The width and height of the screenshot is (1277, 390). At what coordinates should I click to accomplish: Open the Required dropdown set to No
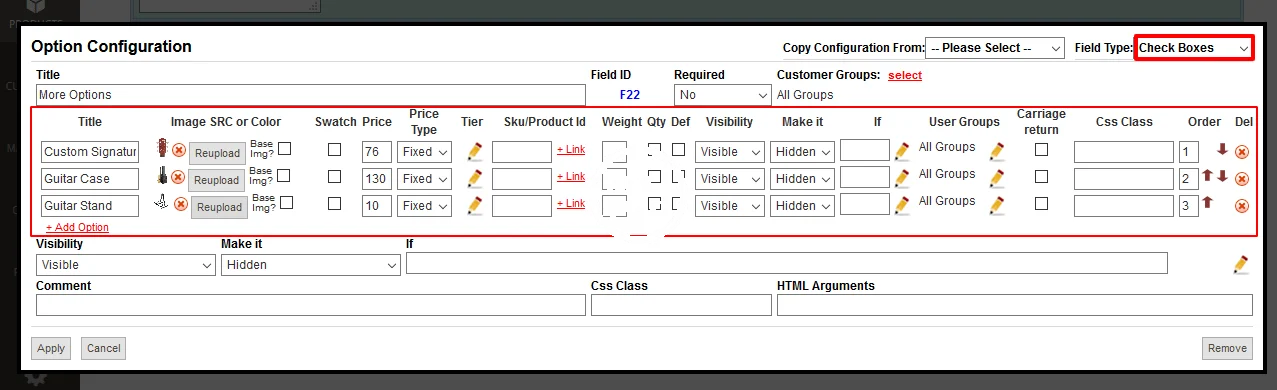[x=722, y=95]
